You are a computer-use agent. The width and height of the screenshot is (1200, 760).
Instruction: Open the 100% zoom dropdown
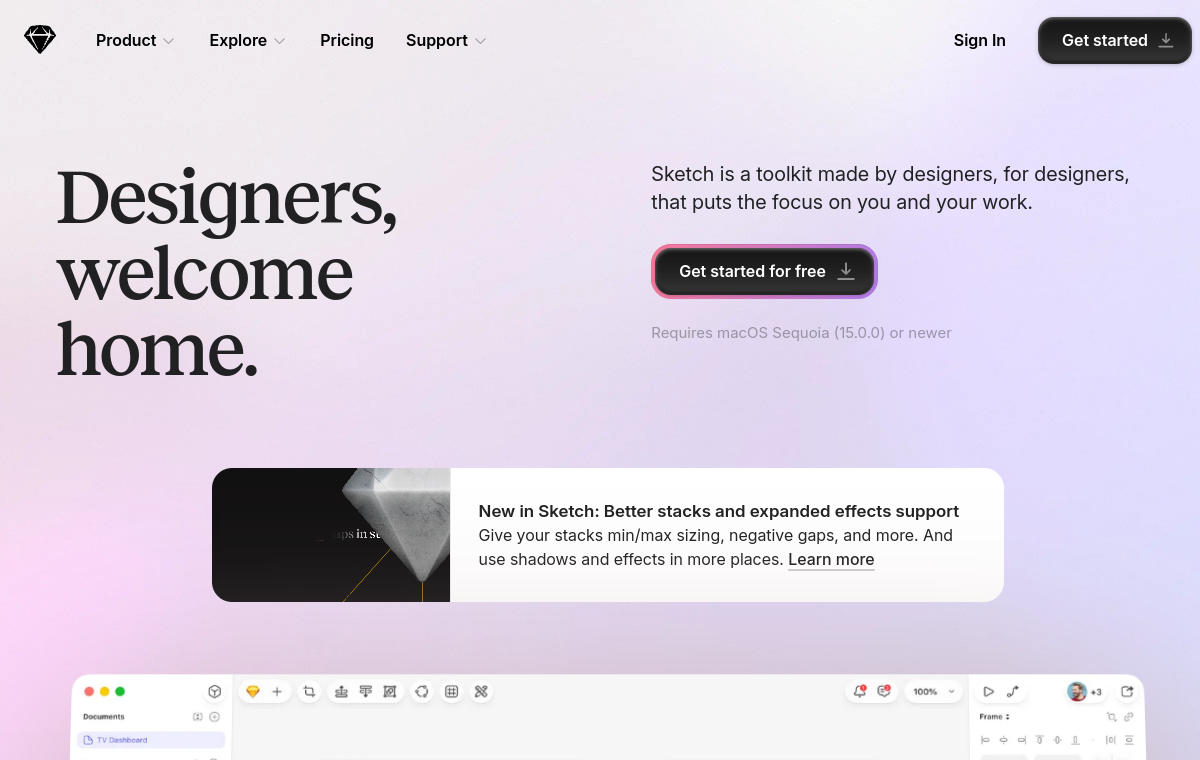click(934, 691)
